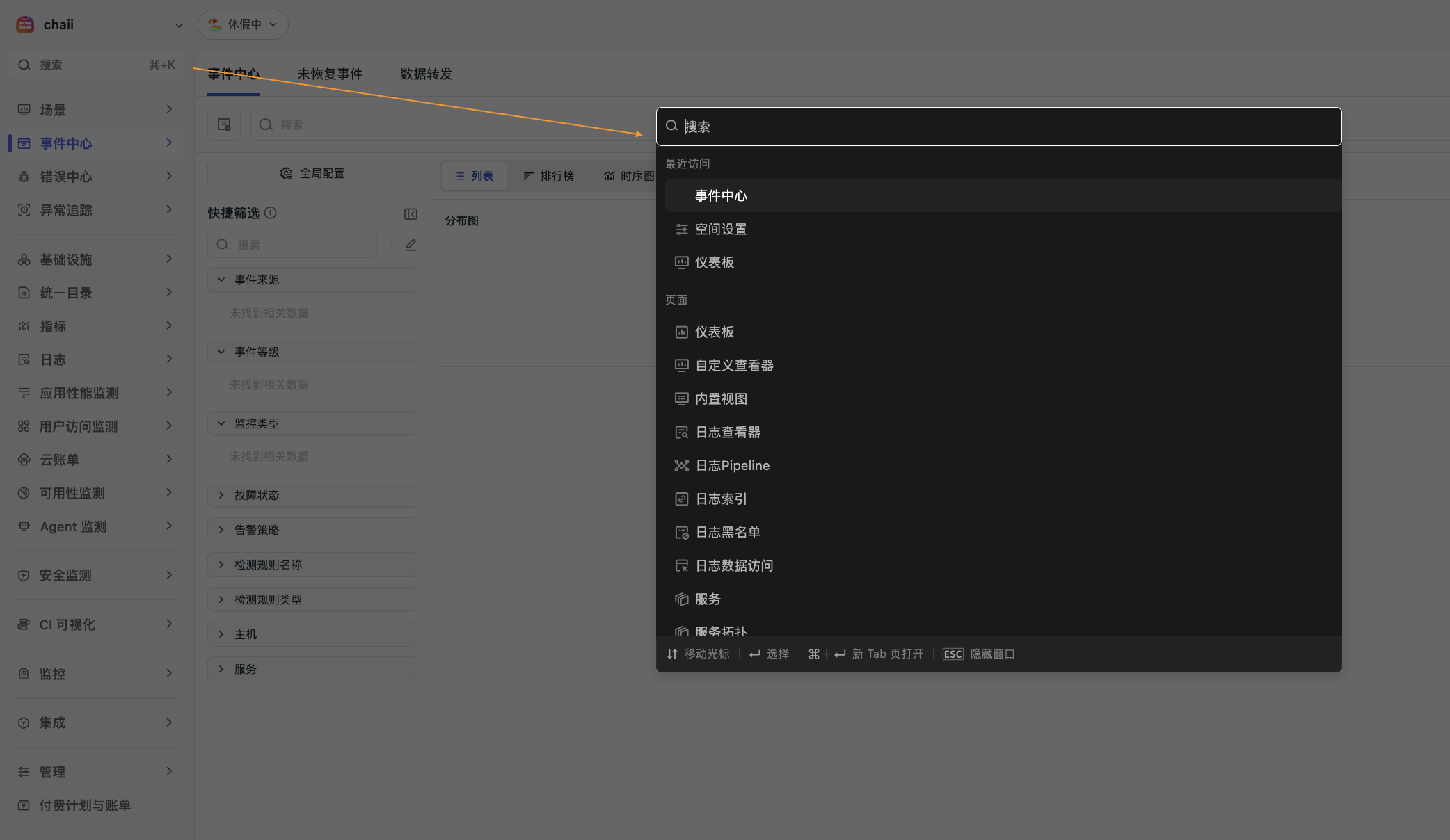Screen dimensions: 1450x840
Task: Expand the 基础设施 chevron
Action: [x=169, y=259]
